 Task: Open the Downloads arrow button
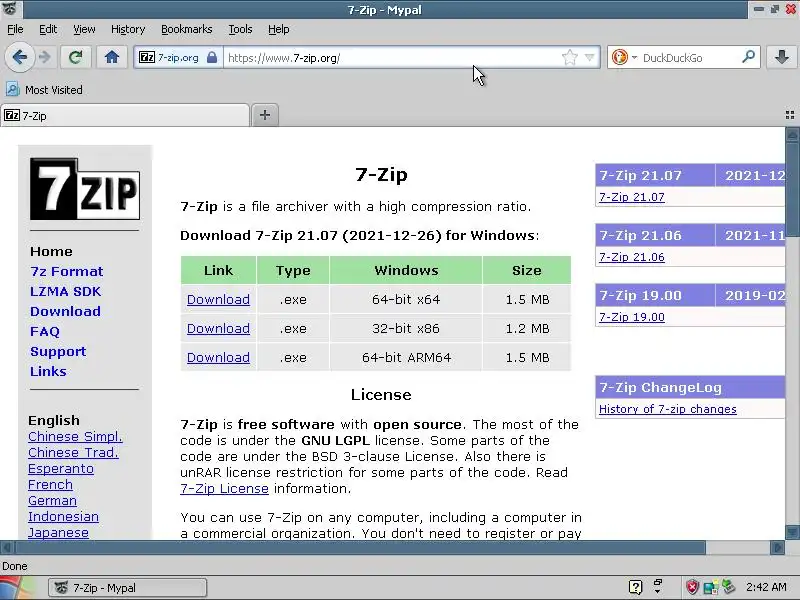coord(782,57)
